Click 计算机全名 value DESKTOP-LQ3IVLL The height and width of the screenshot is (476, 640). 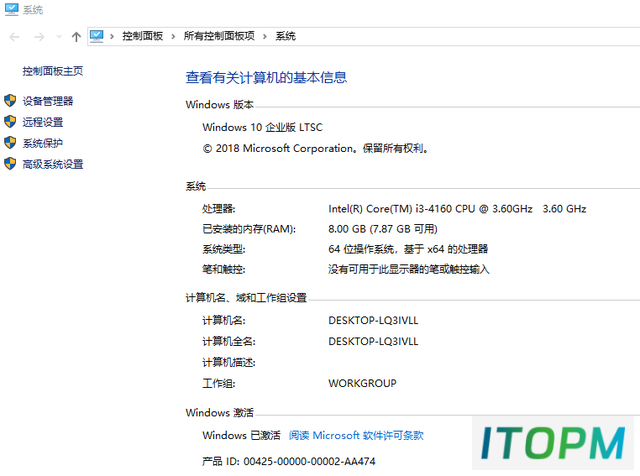[x=373, y=341]
